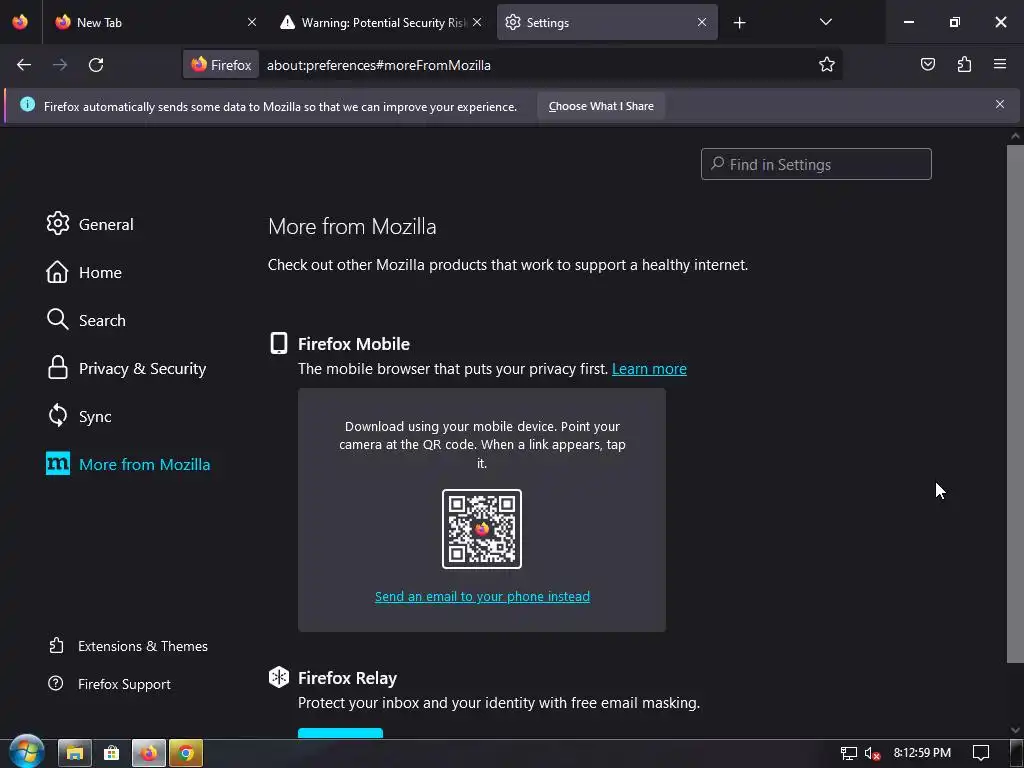Click the scrollbar down arrow
The image size is (1024, 768).
coord(1015,730)
